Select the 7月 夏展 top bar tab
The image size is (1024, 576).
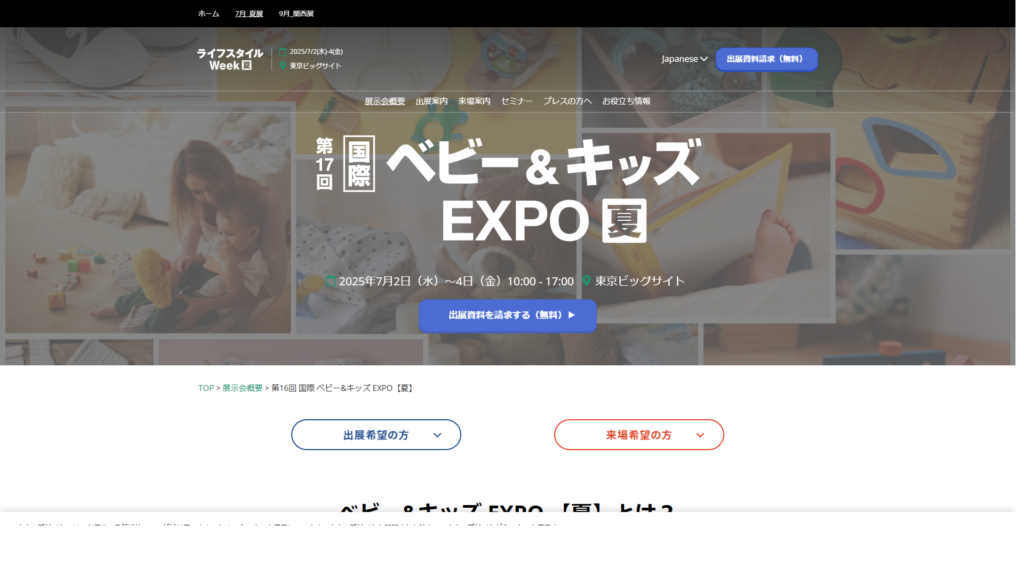tap(249, 14)
